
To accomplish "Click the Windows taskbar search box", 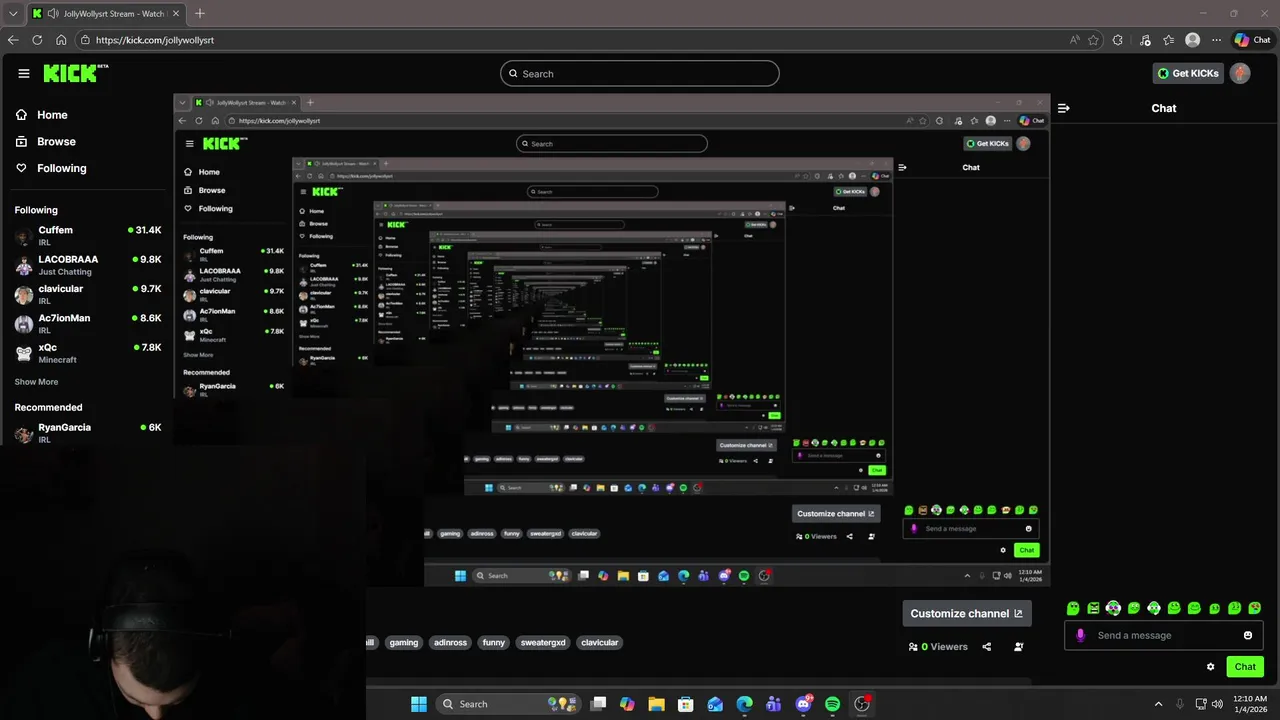I will coord(508,704).
